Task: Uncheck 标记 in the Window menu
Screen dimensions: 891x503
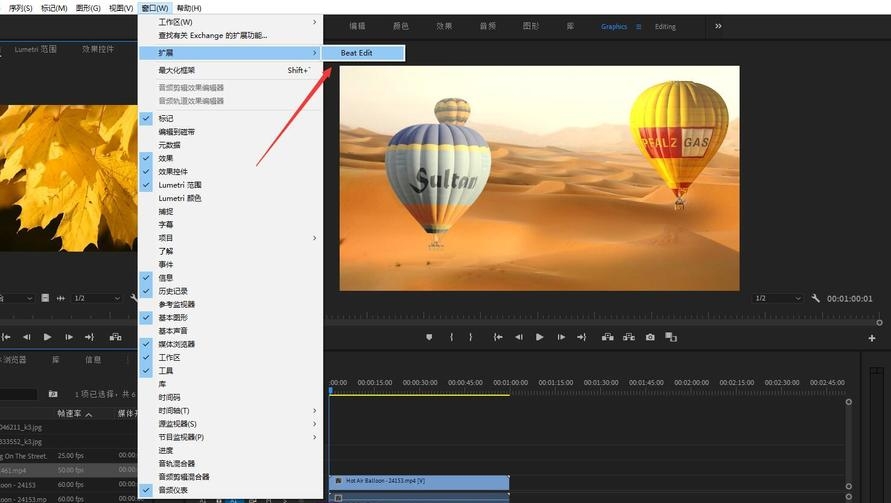Action: click(146, 118)
